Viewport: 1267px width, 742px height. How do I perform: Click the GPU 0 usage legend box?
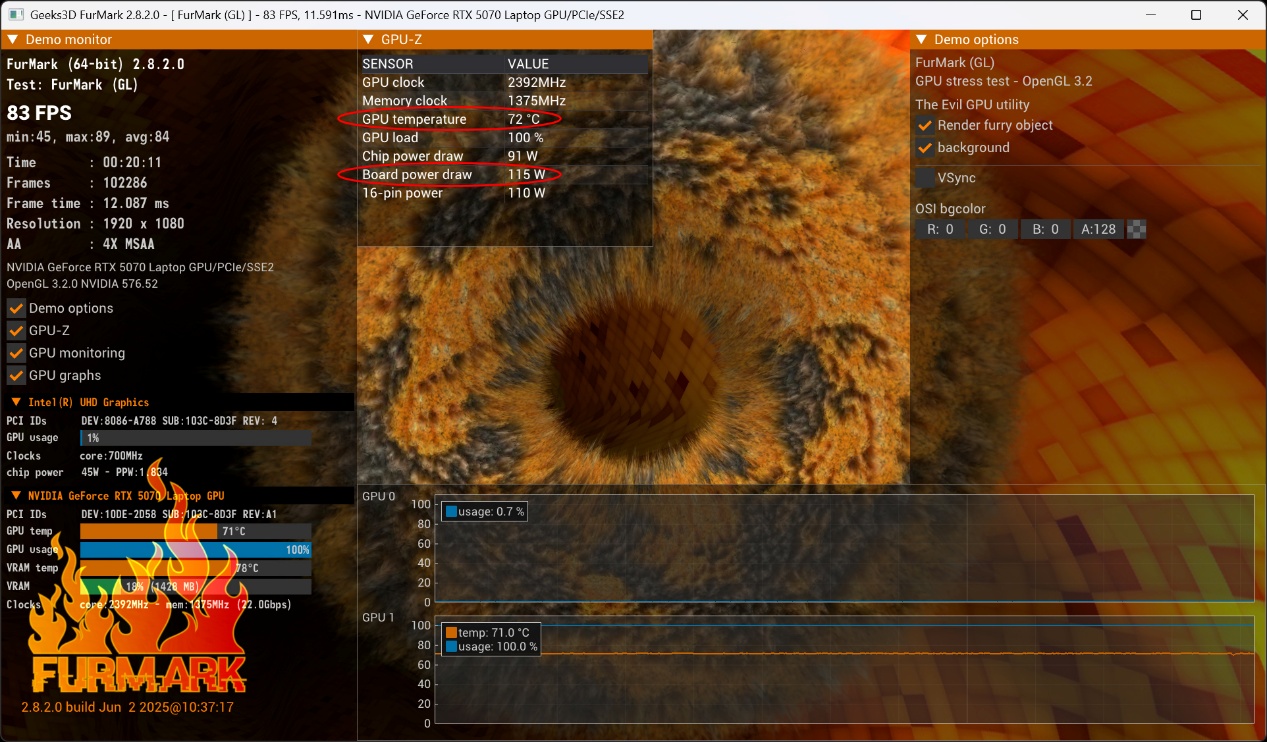[x=484, y=512]
